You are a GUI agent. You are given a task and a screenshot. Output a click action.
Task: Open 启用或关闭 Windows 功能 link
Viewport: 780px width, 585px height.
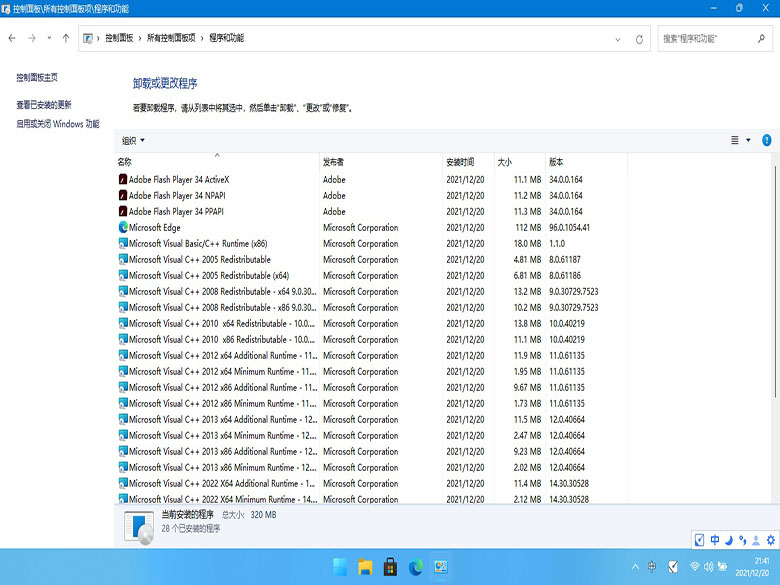tap(58, 124)
